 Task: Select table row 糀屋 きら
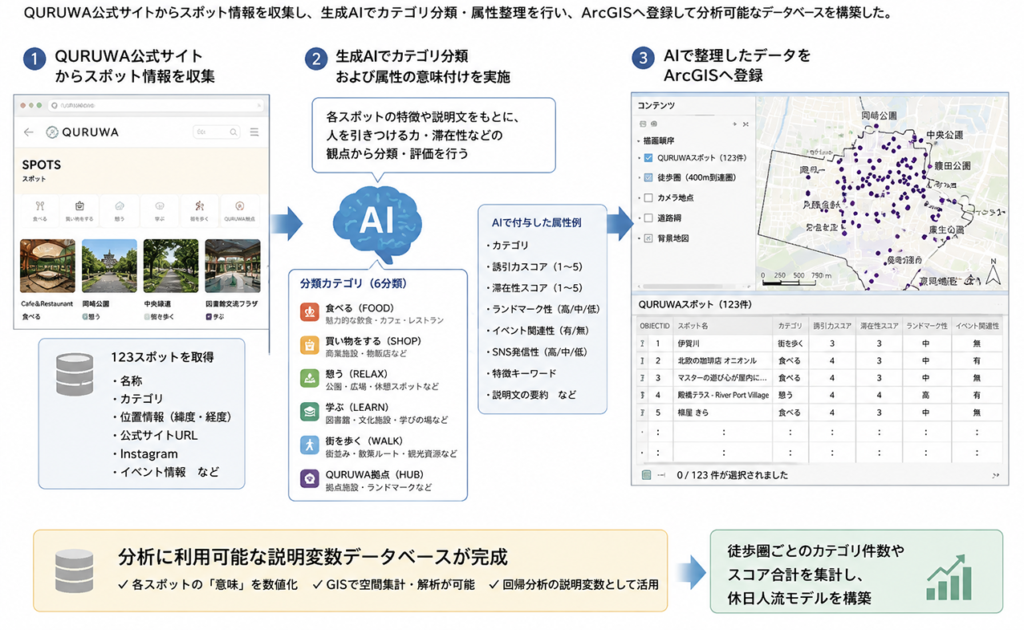pos(820,413)
